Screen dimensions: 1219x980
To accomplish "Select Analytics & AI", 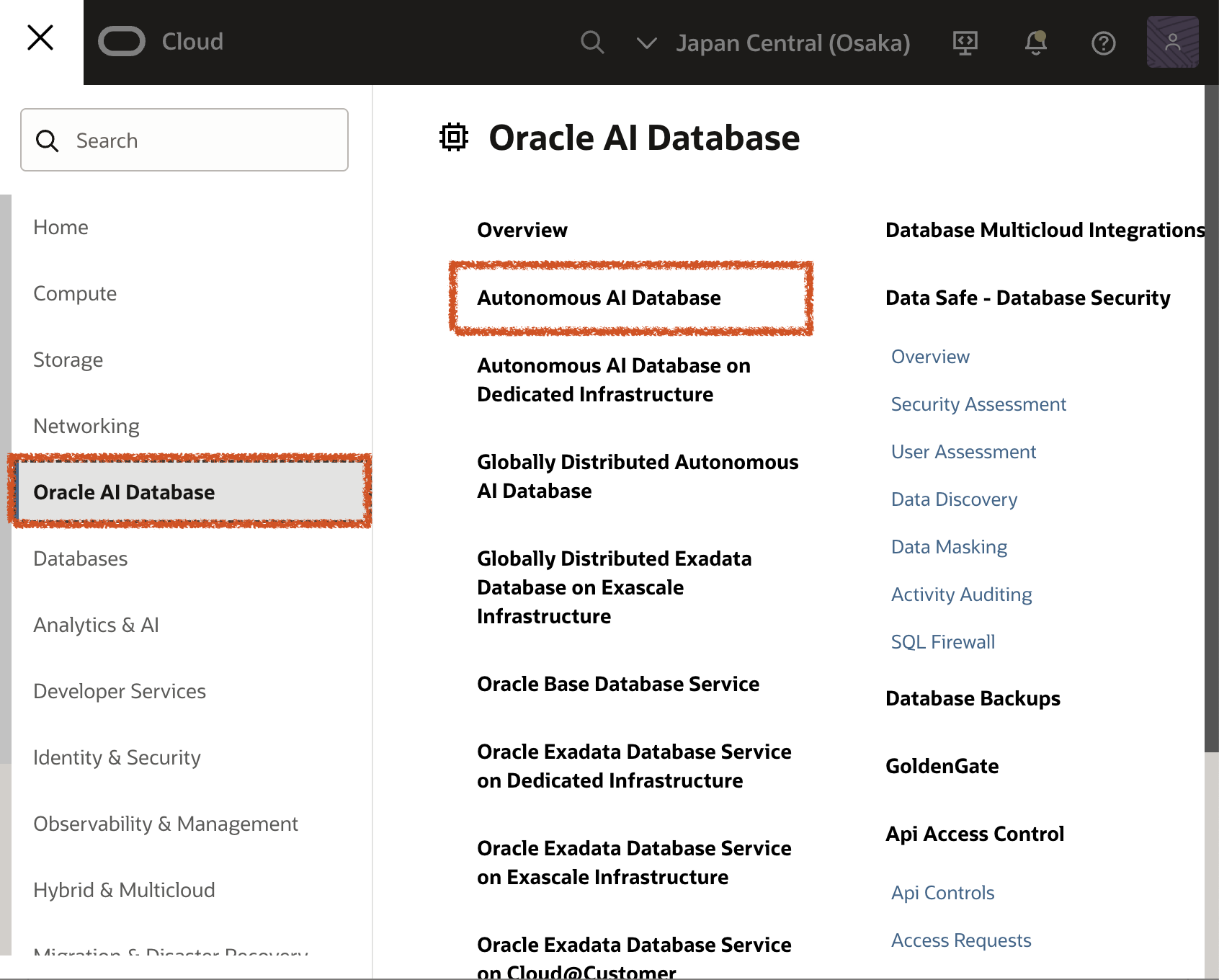I will 96,625.
